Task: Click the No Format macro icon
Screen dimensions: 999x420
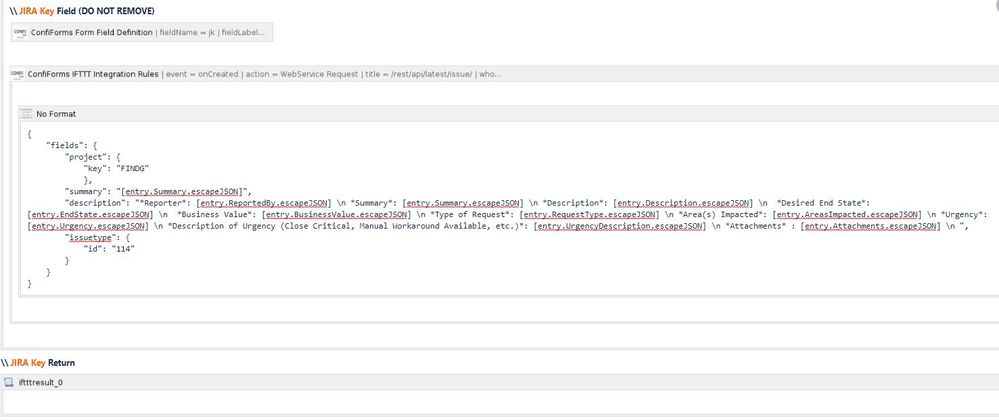Action: click(26, 113)
